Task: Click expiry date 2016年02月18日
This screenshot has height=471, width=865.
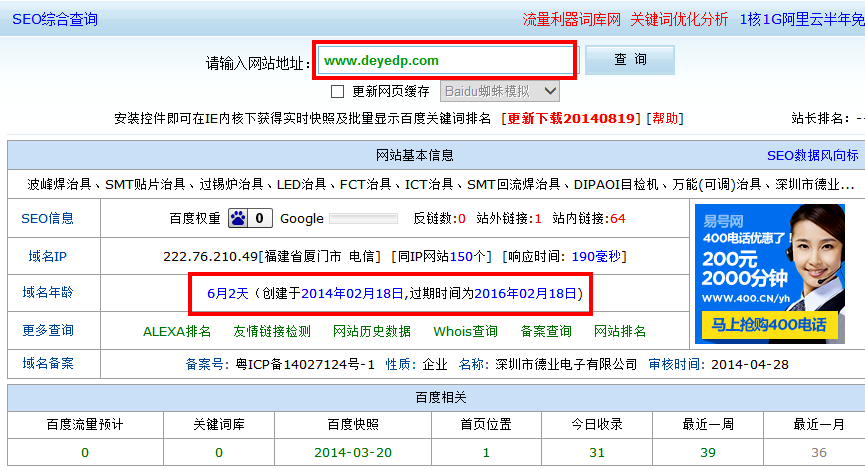Action: click(525, 293)
